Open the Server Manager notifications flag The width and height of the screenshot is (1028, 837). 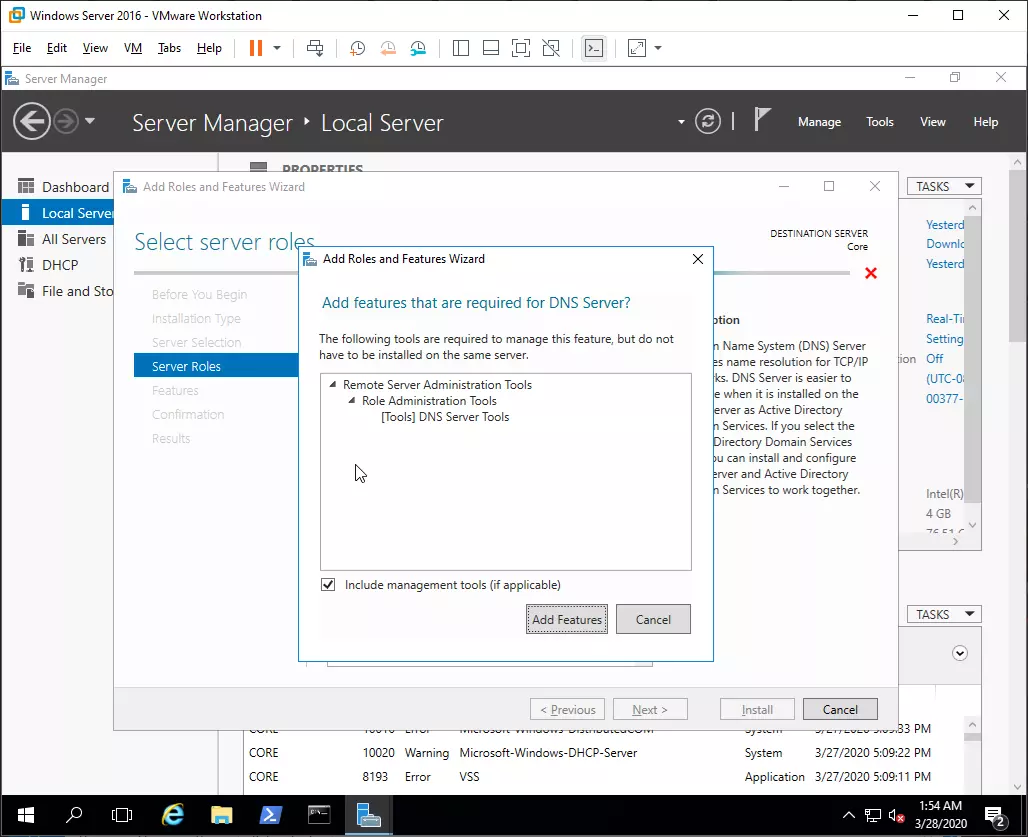pos(761,120)
